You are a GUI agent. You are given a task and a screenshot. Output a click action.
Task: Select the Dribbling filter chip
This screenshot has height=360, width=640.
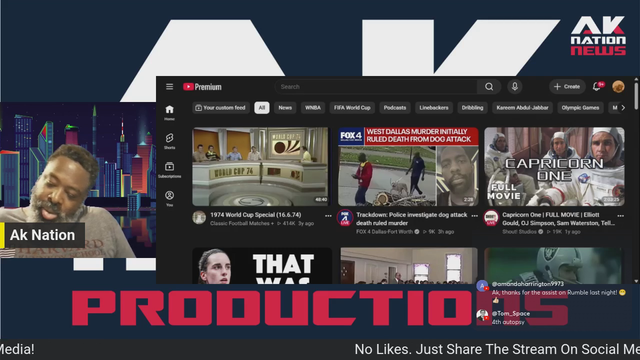[472, 108]
